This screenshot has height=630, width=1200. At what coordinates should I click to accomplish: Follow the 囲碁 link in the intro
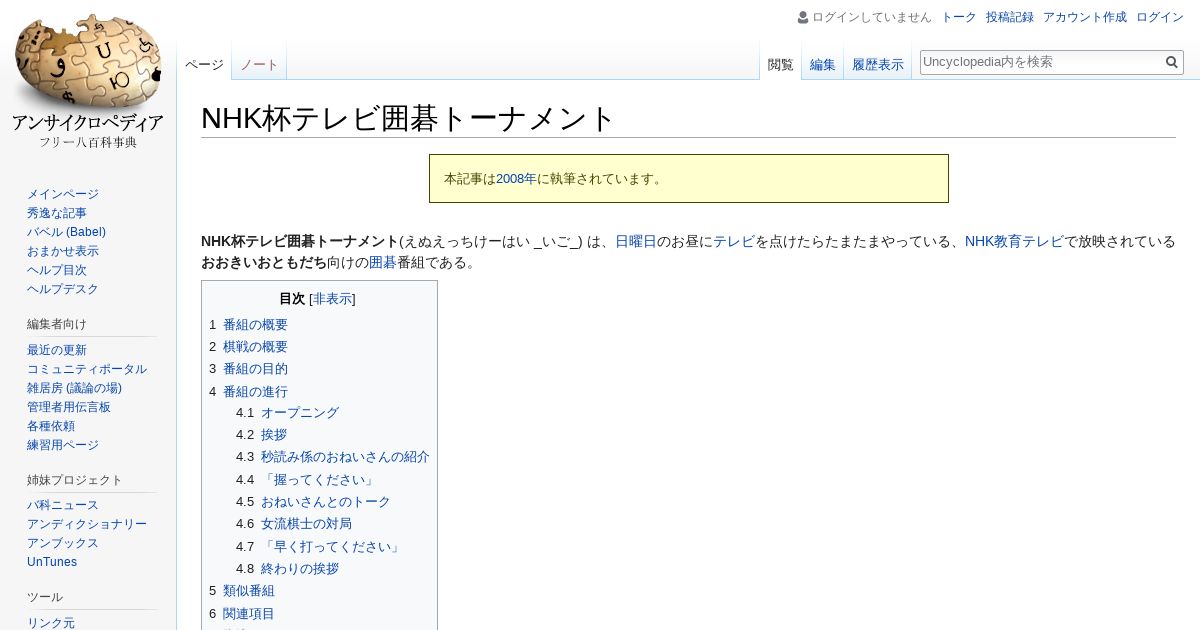[x=383, y=262]
